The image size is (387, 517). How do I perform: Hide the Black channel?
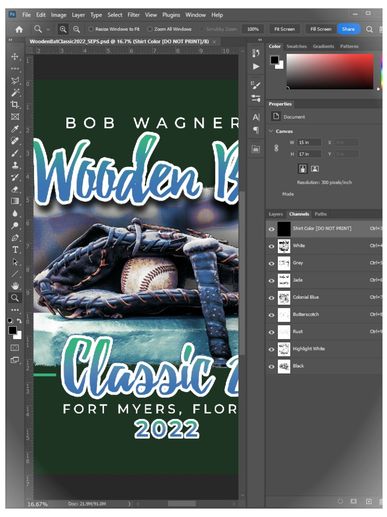(271, 367)
